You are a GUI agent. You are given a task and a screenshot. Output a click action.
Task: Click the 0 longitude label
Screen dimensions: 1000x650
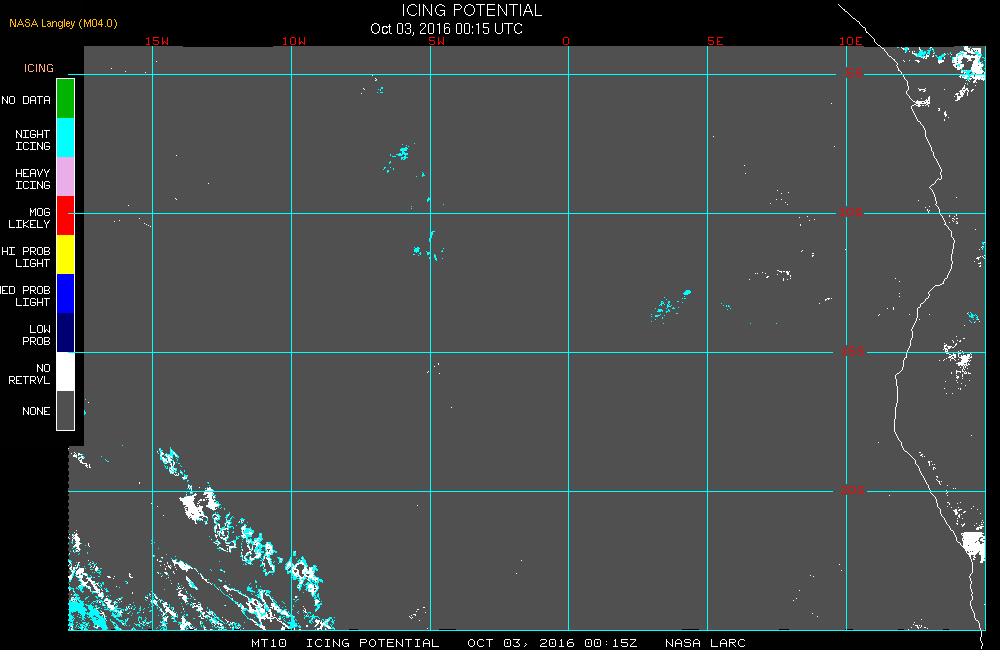[x=566, y=41]
